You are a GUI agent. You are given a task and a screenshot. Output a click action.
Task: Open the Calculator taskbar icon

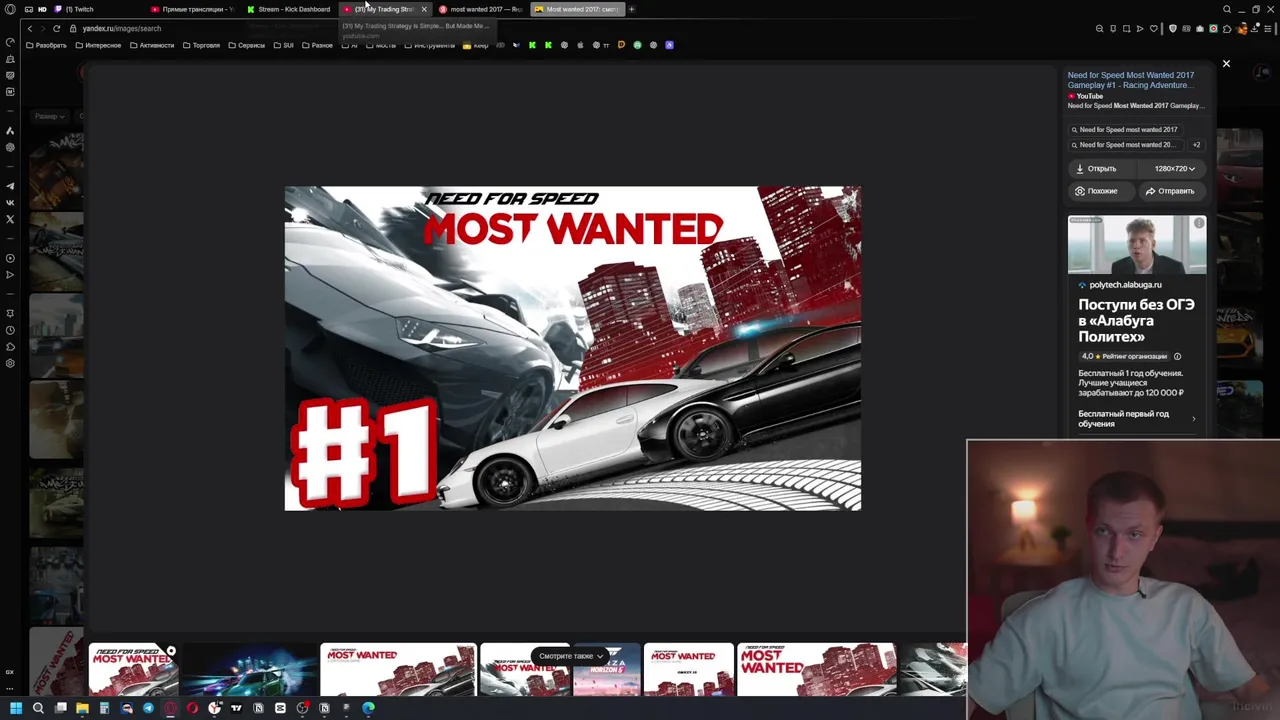coord(104,708)
